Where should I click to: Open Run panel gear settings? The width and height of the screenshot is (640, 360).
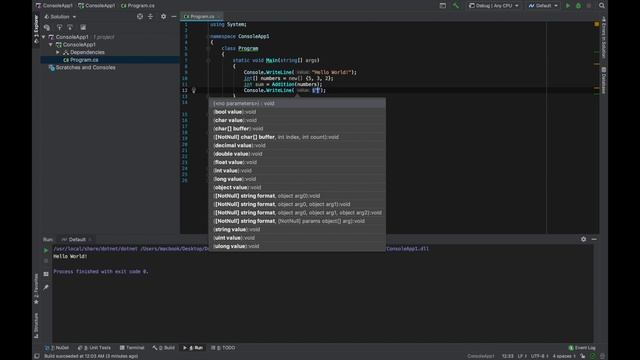click(x=583, y=239)
